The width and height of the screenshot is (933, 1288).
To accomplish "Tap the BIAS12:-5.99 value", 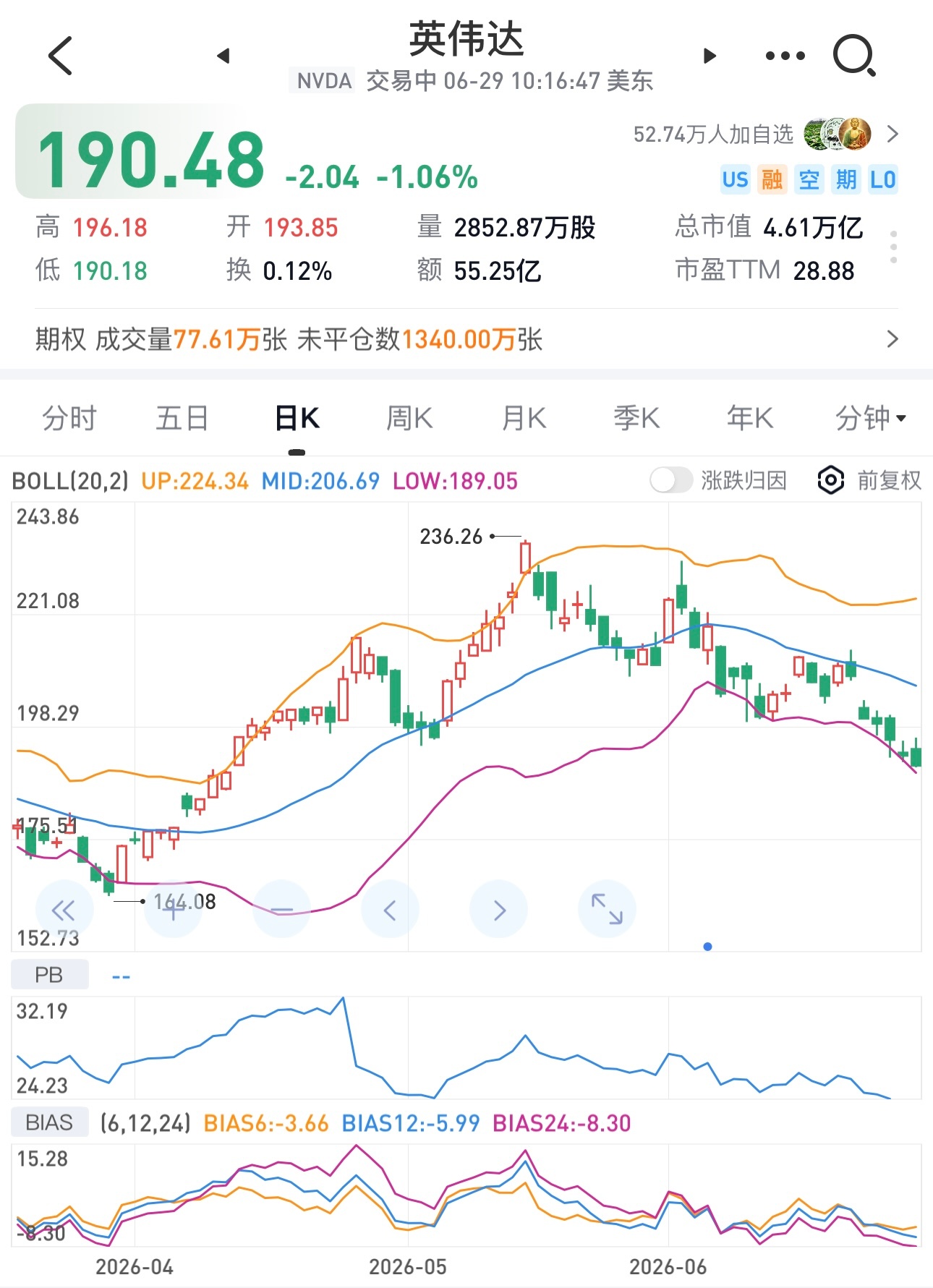I will coord(411,1123).
